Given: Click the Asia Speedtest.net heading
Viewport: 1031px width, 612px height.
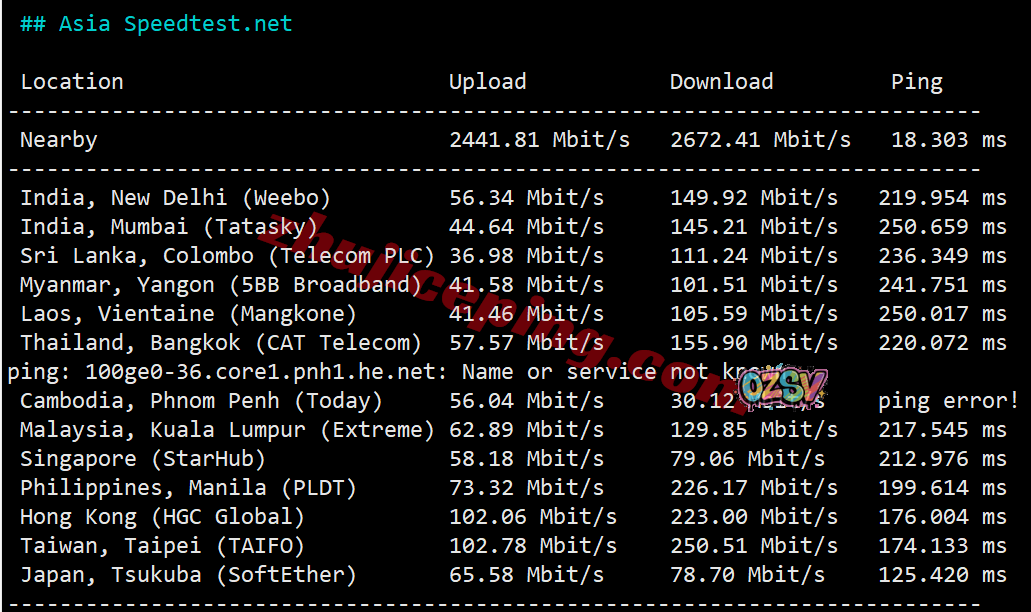Looking at the screenshot, I should point(156,24).
